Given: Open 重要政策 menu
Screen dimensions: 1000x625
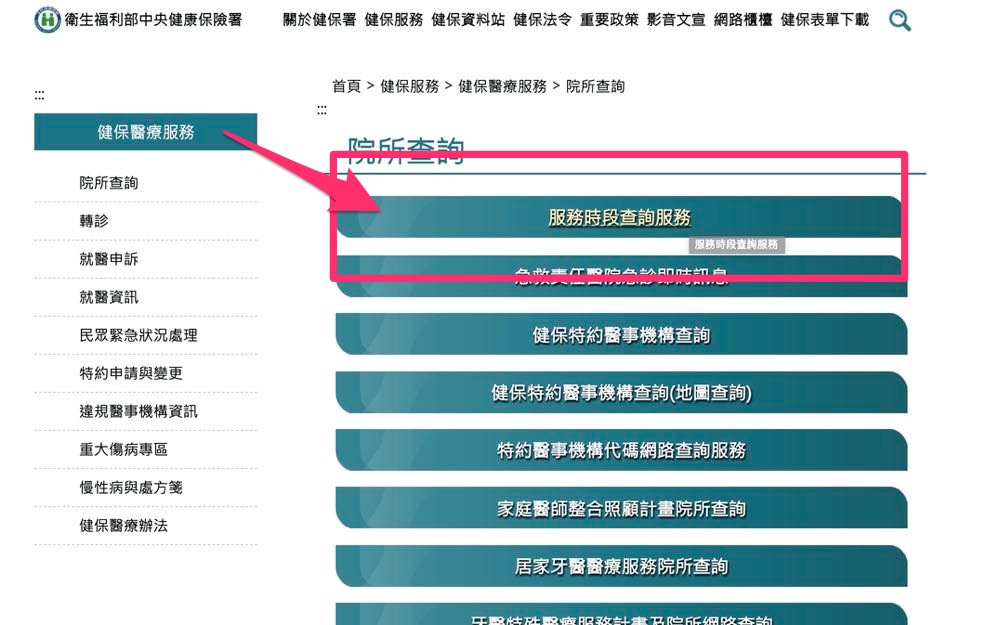Looking at the screenshot, I should (609, 20).
